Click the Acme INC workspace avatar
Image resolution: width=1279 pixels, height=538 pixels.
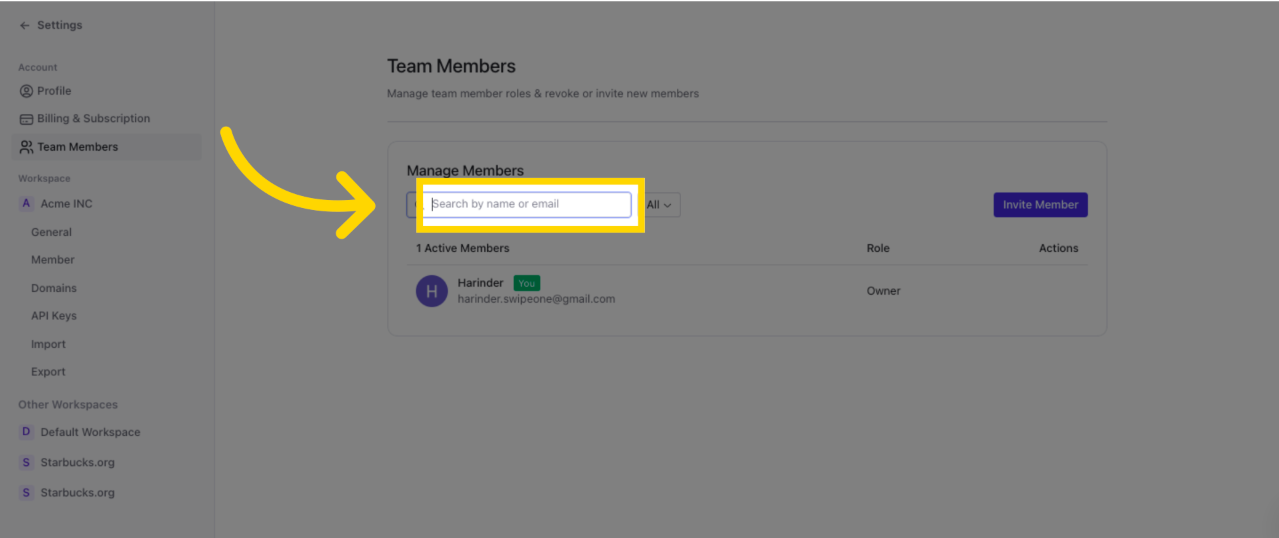pos(27,204)
